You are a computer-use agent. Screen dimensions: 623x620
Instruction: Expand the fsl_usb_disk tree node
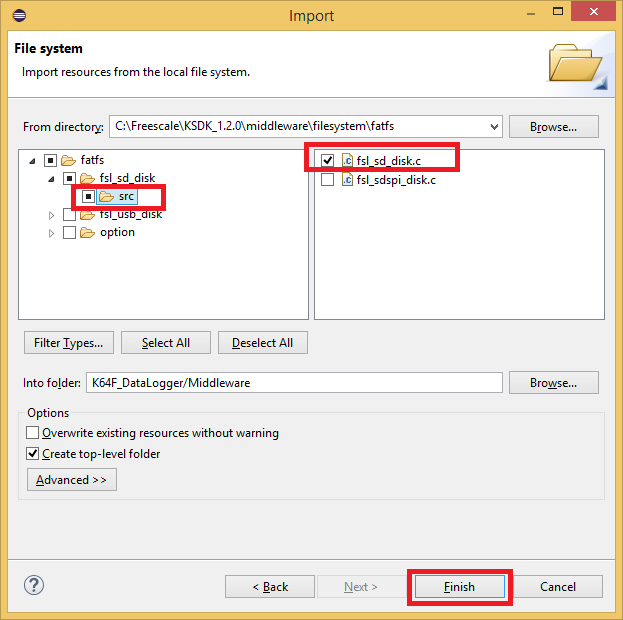click(x=52, y=215)
